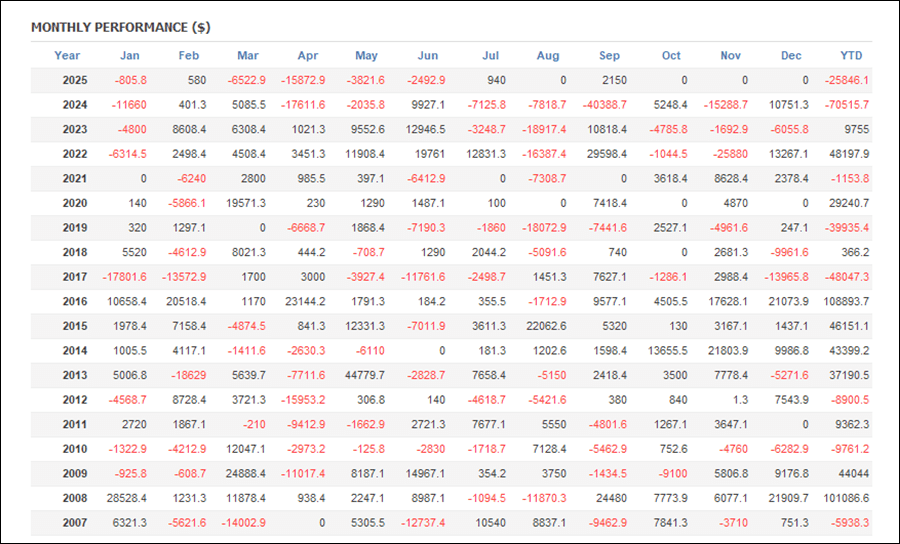Image resolution: width=900 pixels, height=544 pixels.
Task: Click the Monthly Performance ($) title
Action: 120,27
